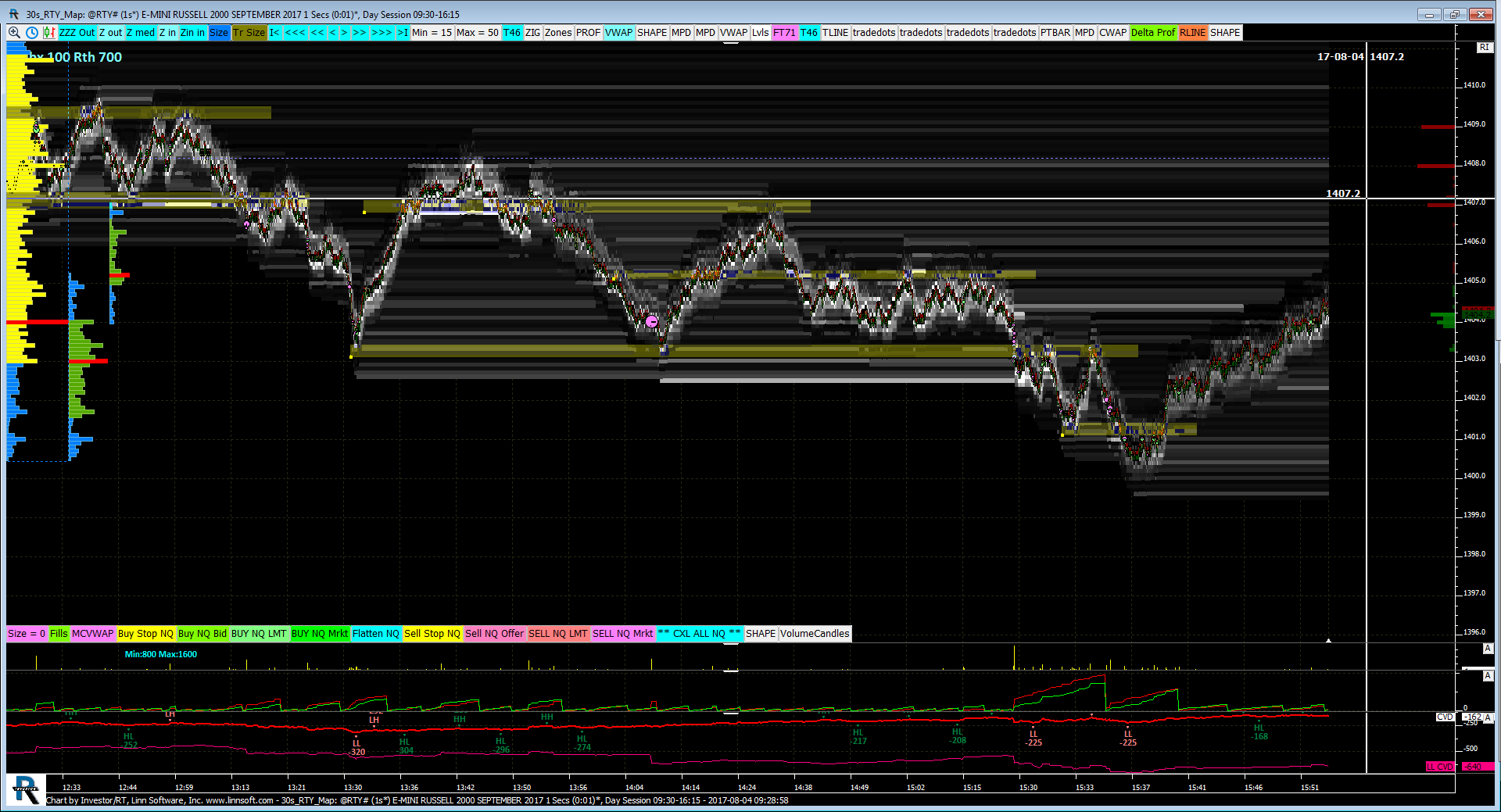Jump to chart end with >I button

tap(403, 33)
